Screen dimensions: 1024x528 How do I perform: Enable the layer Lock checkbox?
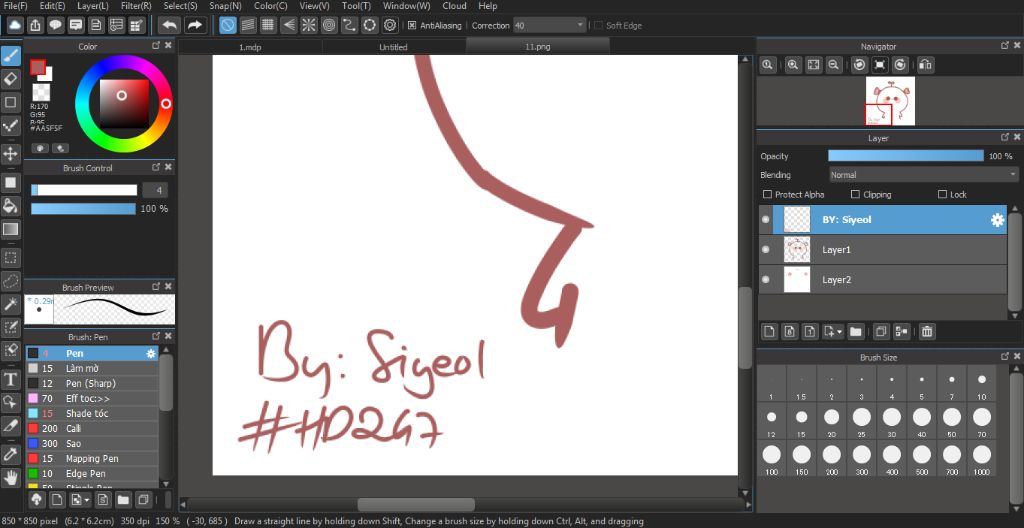(x=942, y=195)
